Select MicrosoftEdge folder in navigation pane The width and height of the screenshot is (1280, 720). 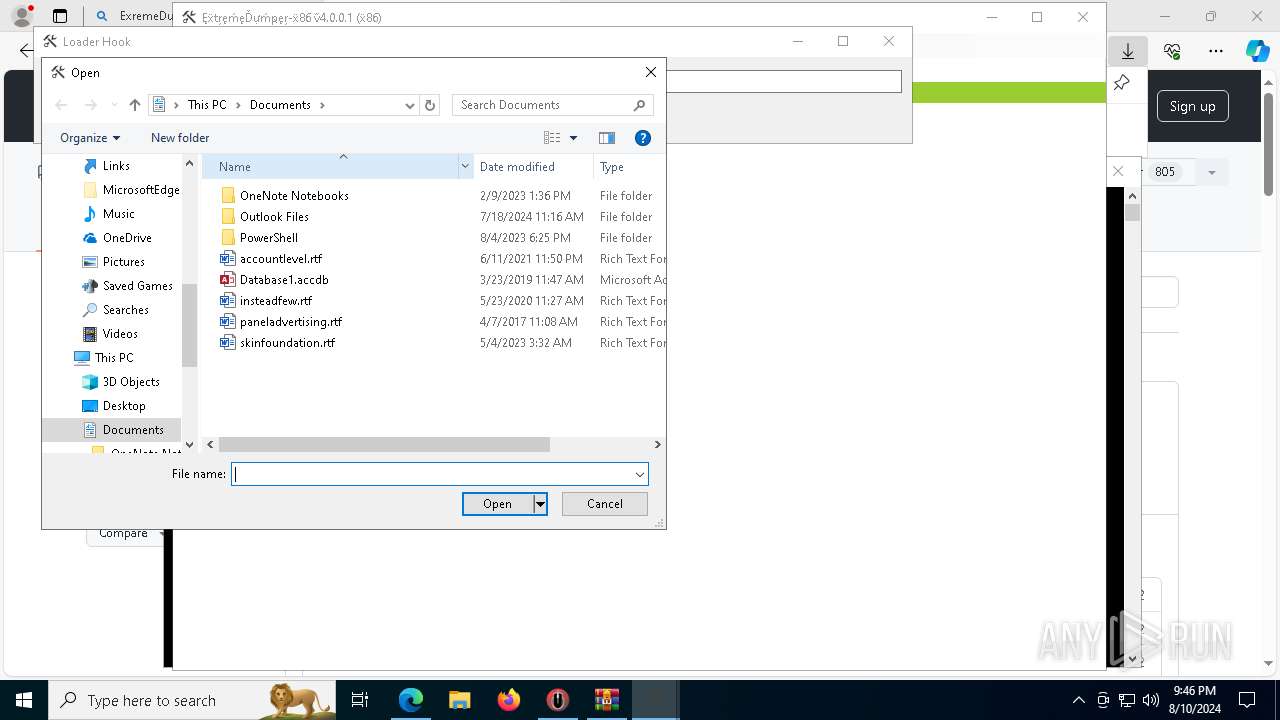coord(141,190)
